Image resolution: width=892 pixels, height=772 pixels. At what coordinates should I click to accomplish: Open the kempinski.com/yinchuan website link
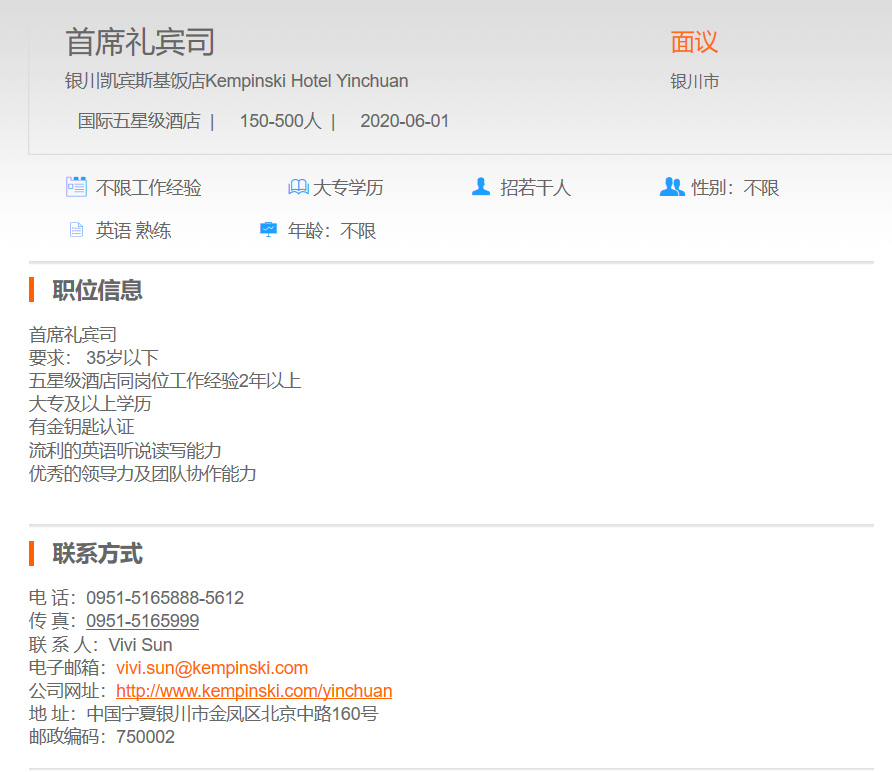pyautogui.click(x=254, y=691)
